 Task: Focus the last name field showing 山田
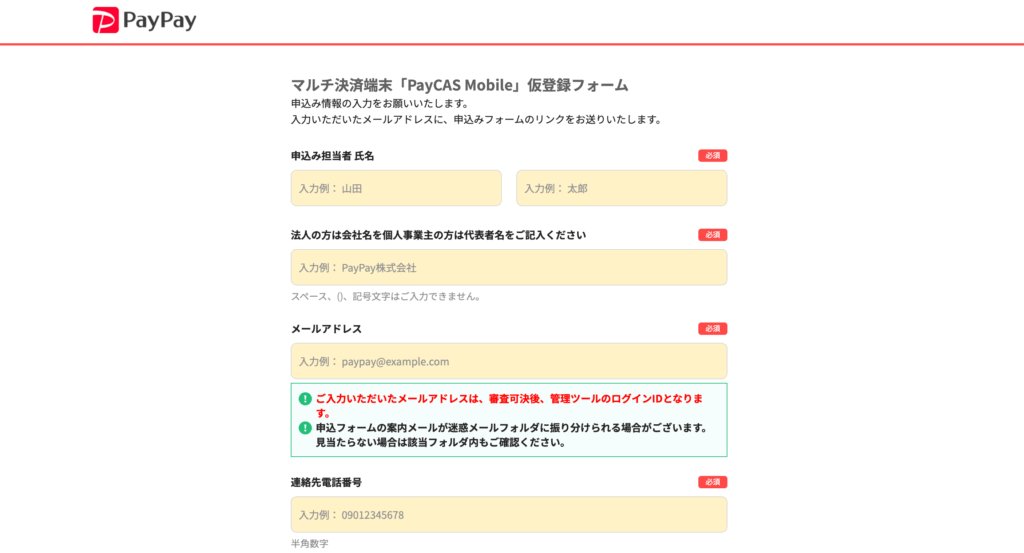click(396, 188)
